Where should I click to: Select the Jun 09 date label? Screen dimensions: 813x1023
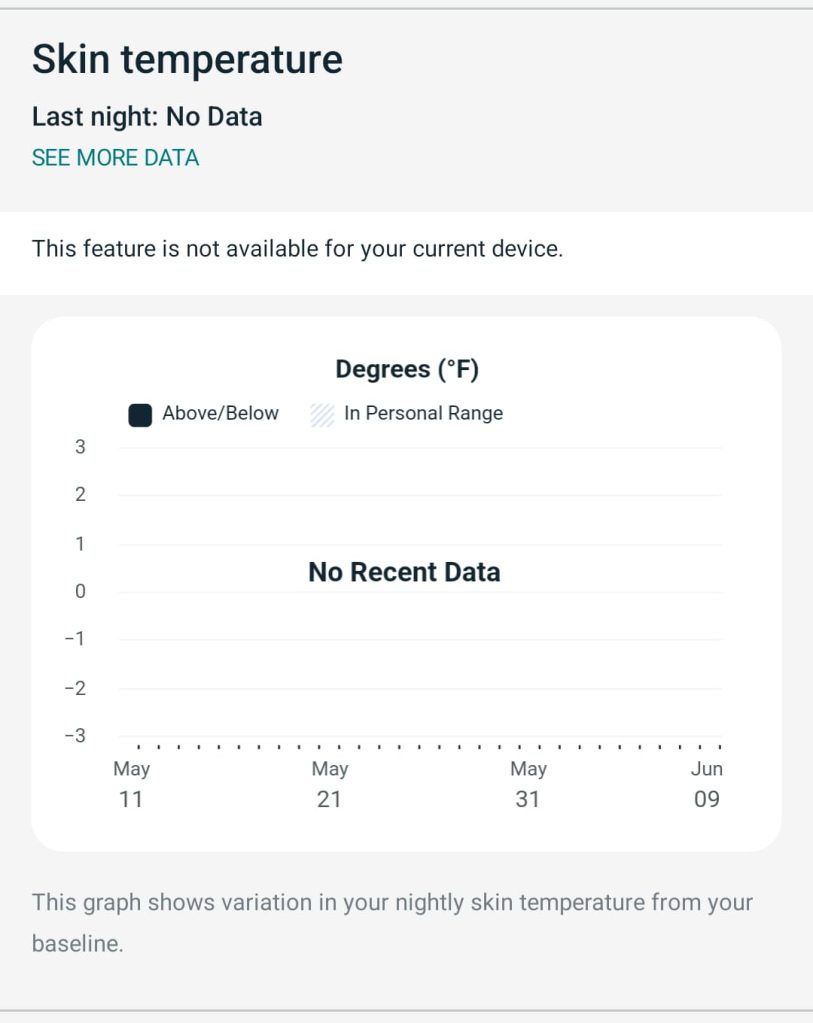point(706,784)
